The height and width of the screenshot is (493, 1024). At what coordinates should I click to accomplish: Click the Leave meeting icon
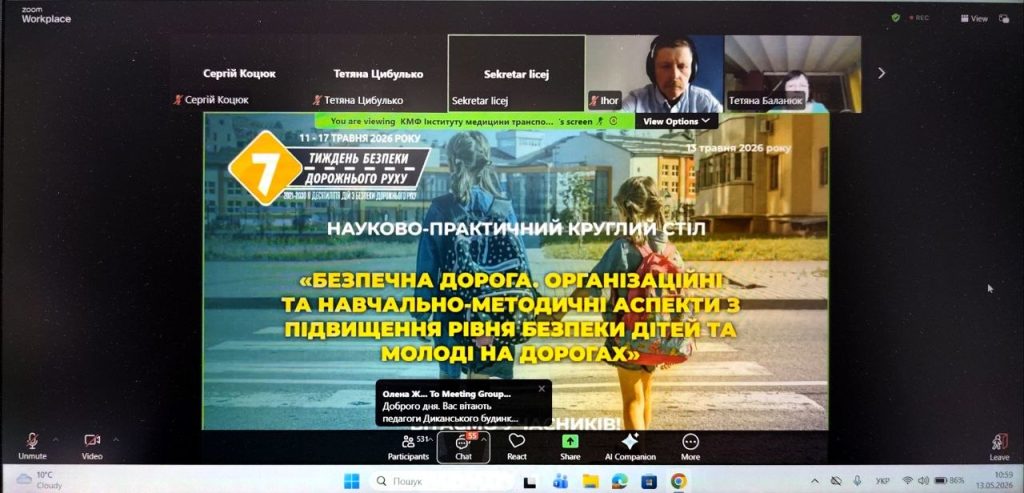(999, 447)
